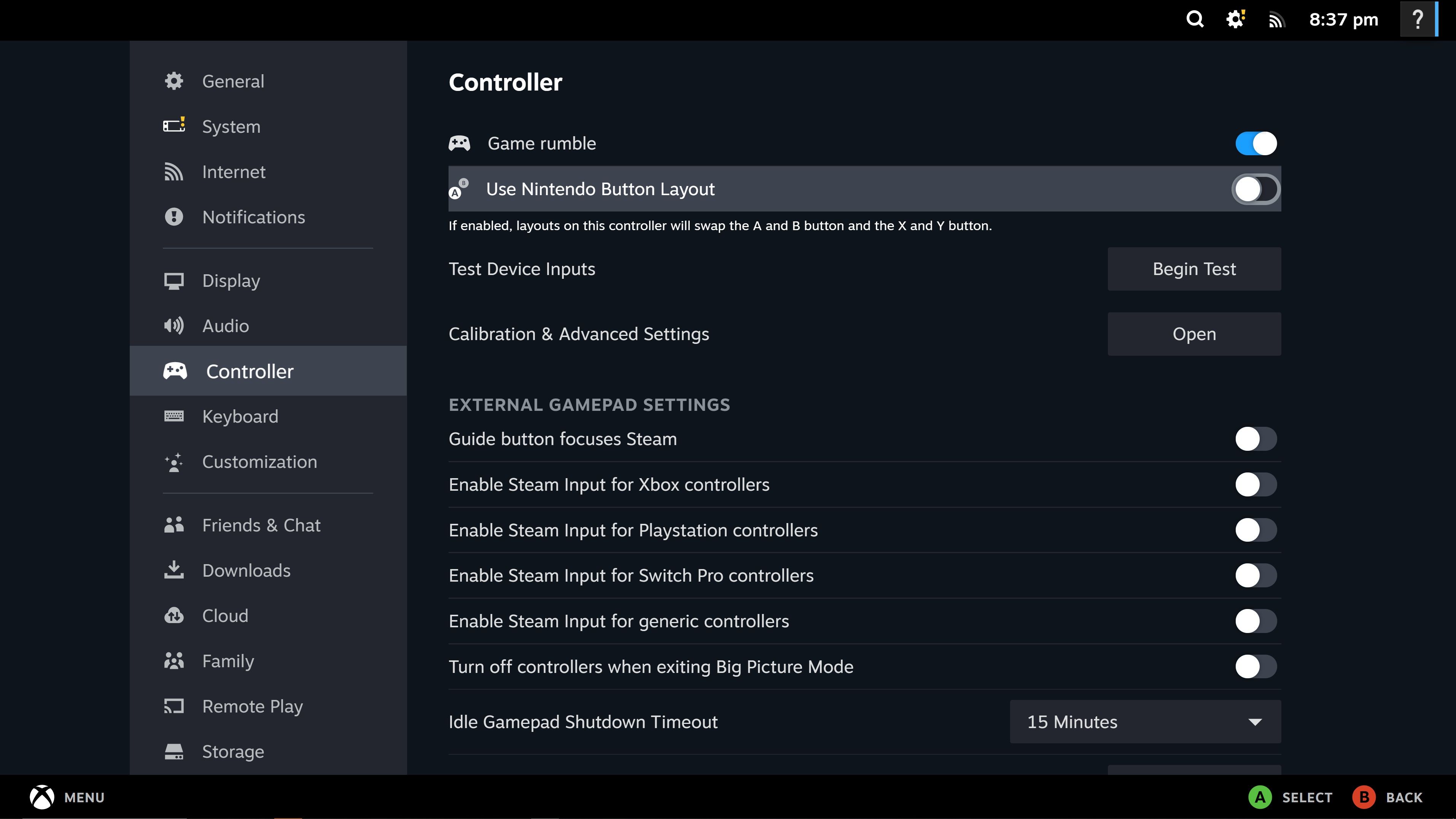The width and height of the screenshot is (1456, 819).
Task: Enable Steam Input for Playstation controllers
Action: [x=1256, y=530]
